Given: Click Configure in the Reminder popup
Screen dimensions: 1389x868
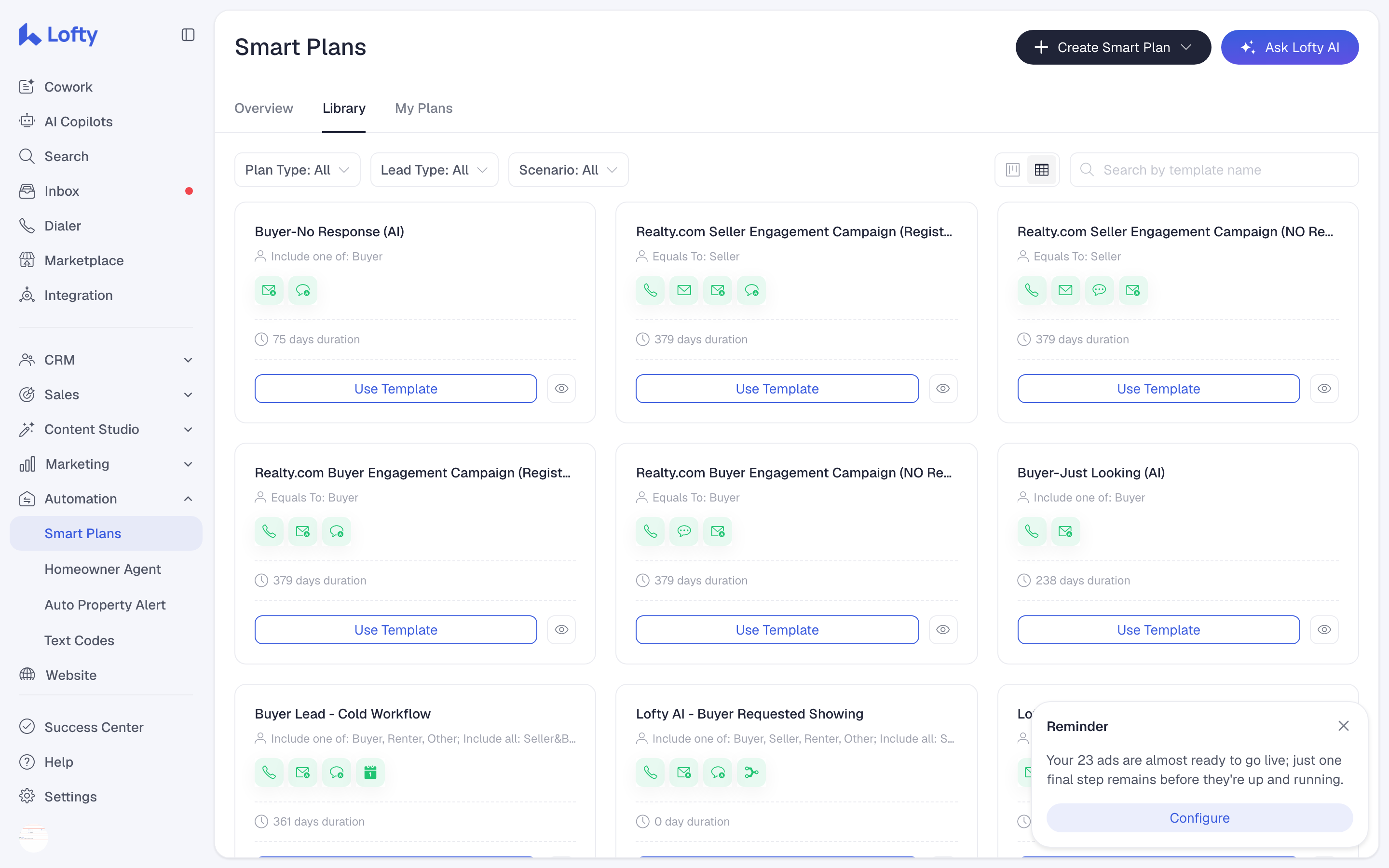Looking at the screenshot, I should coord(1199,817).
